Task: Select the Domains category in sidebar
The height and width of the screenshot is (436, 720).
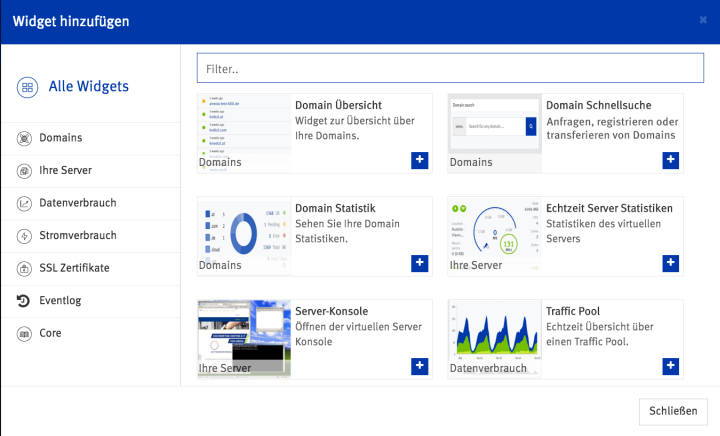Action: (x=60, y=138)
